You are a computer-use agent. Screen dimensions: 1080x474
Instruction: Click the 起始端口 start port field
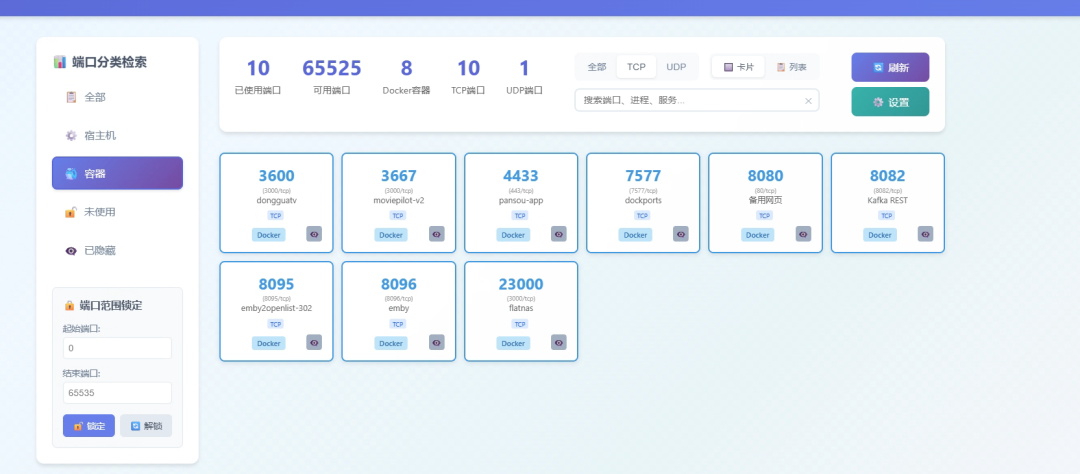(x=117, y=348)
